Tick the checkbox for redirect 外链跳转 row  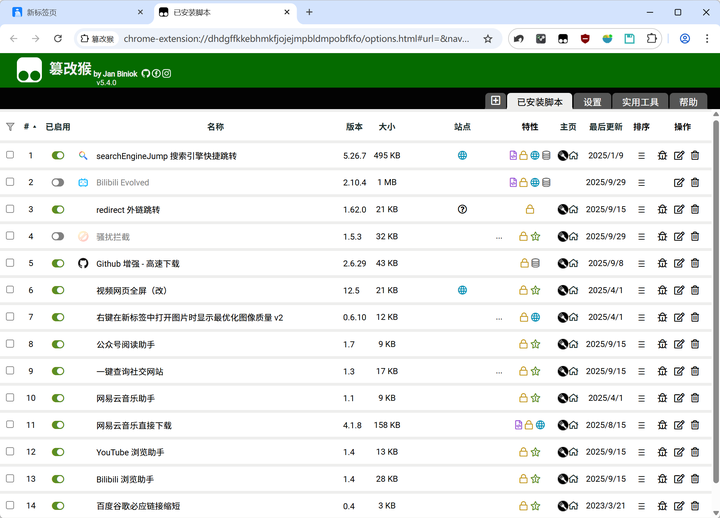pyautogui.click(x=10, y=209)
